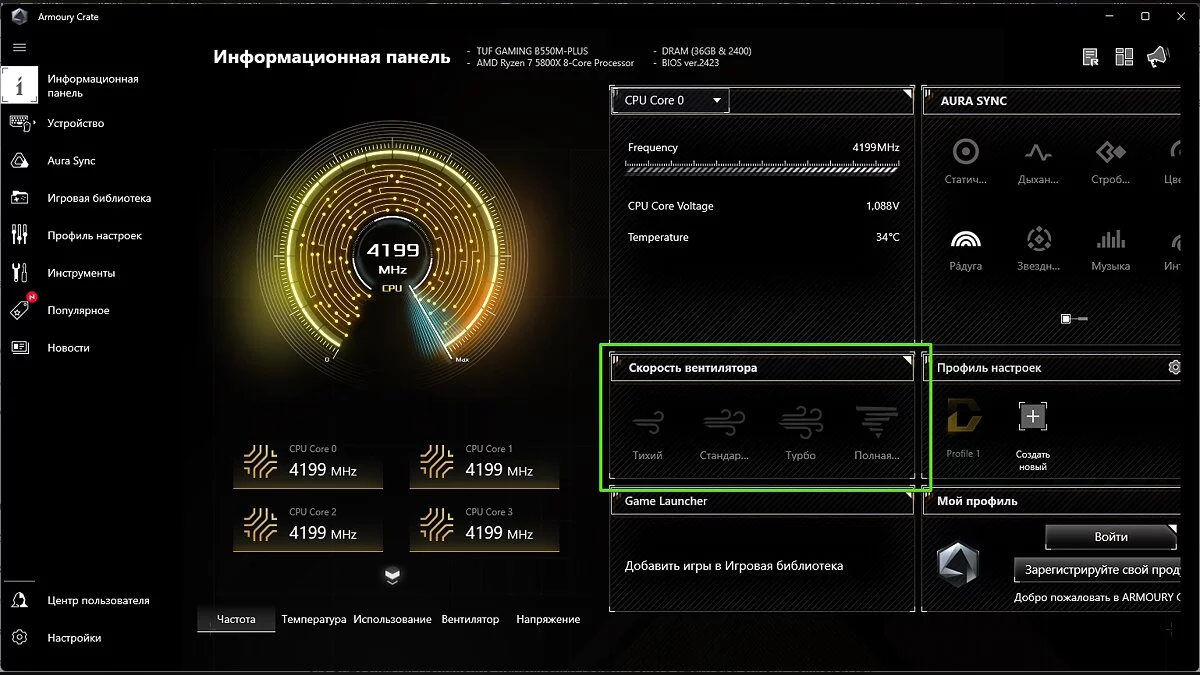Click the Профиль настроек sliders icon

point(19,235)
